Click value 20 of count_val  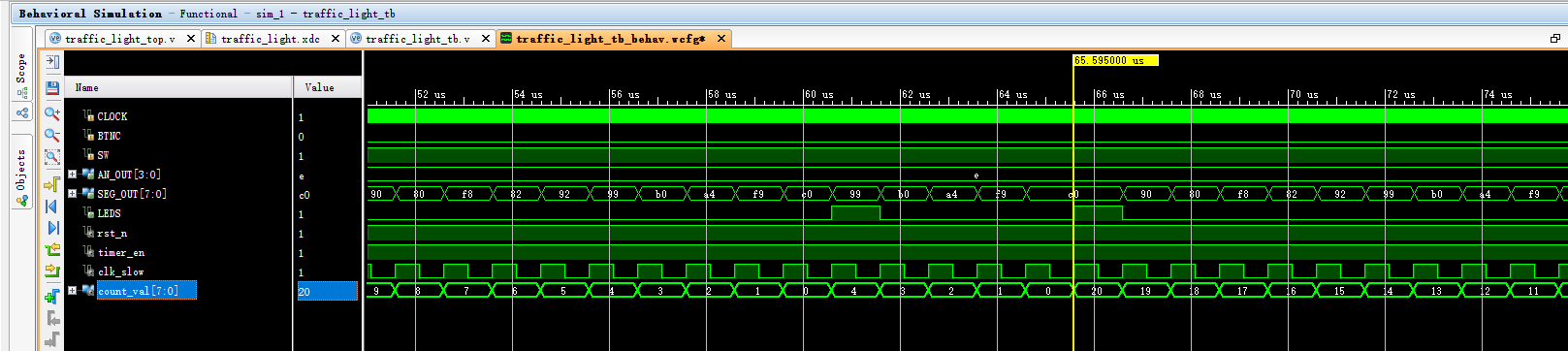pos(304,292)
